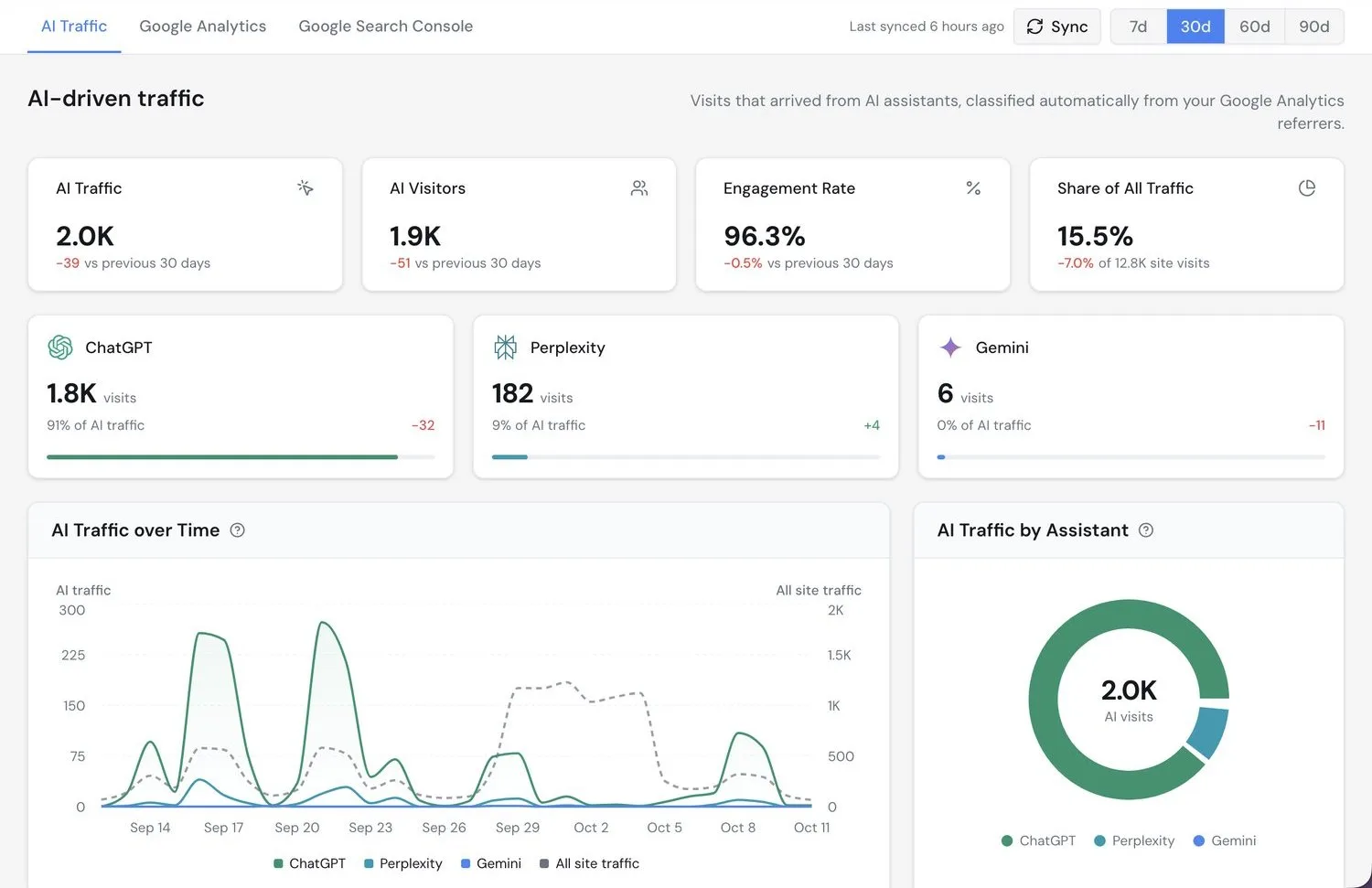Click the AI Traffic card sparkle cursor icon
1372x888 pixels.
click(305, 187)
